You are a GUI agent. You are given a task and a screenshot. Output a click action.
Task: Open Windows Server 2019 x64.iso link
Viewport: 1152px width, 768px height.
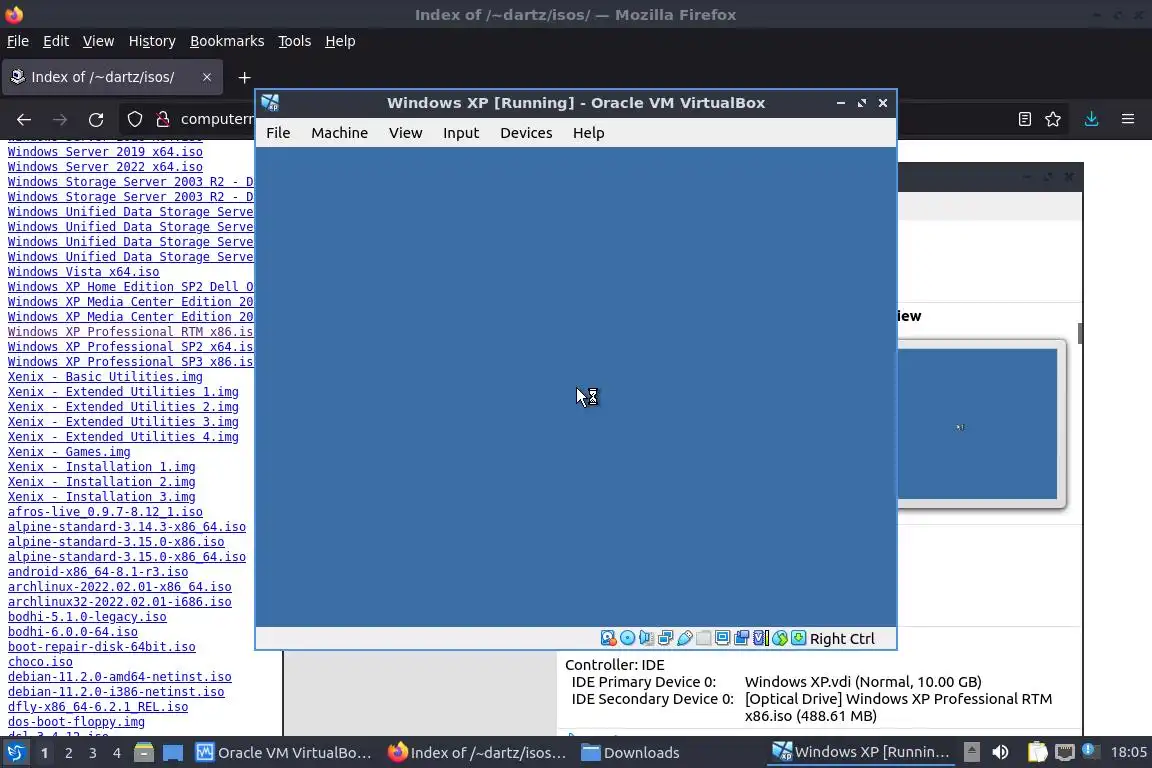click(x=105, y=151)
